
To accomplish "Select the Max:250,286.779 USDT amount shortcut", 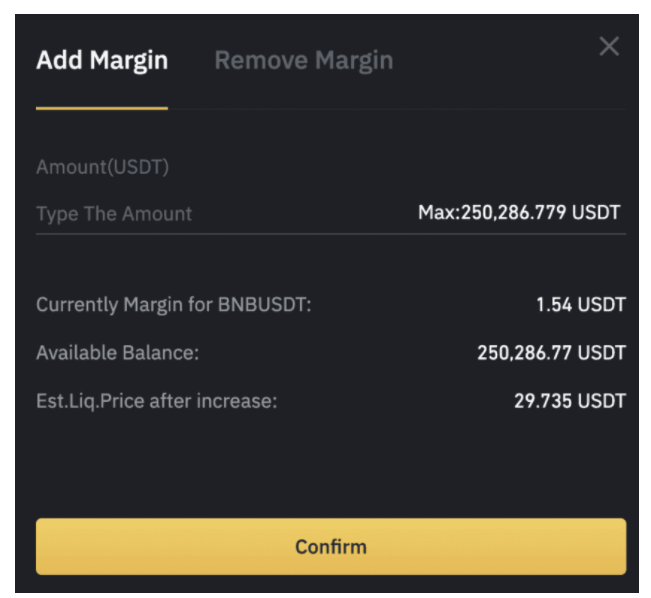I will (x=519, y=213).
